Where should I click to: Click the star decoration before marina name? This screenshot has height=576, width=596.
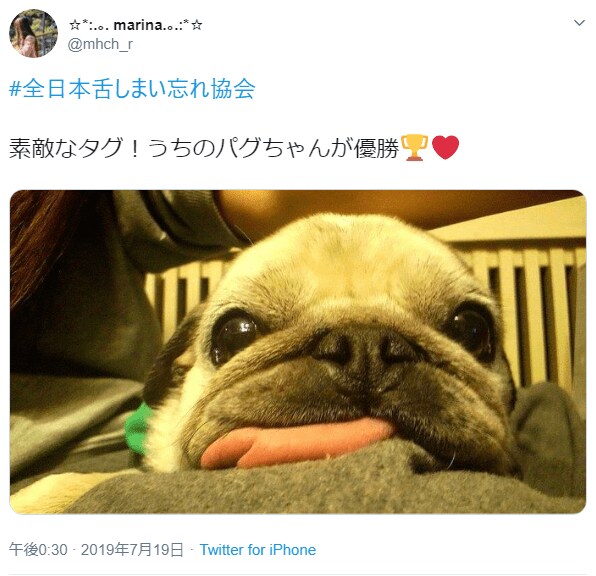74,25
